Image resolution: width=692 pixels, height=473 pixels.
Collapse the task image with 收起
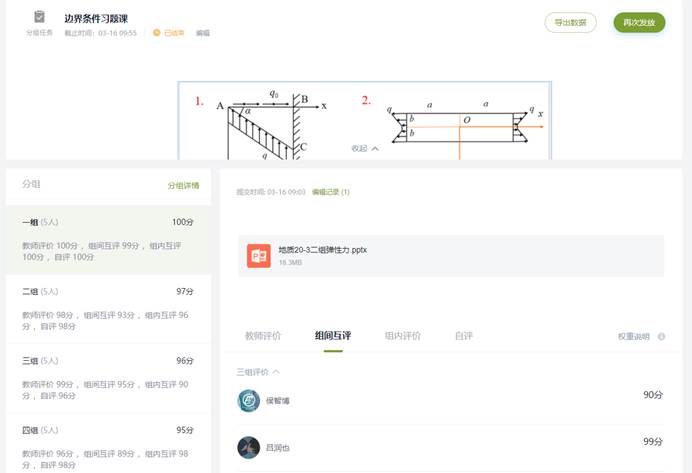[365, 148]
